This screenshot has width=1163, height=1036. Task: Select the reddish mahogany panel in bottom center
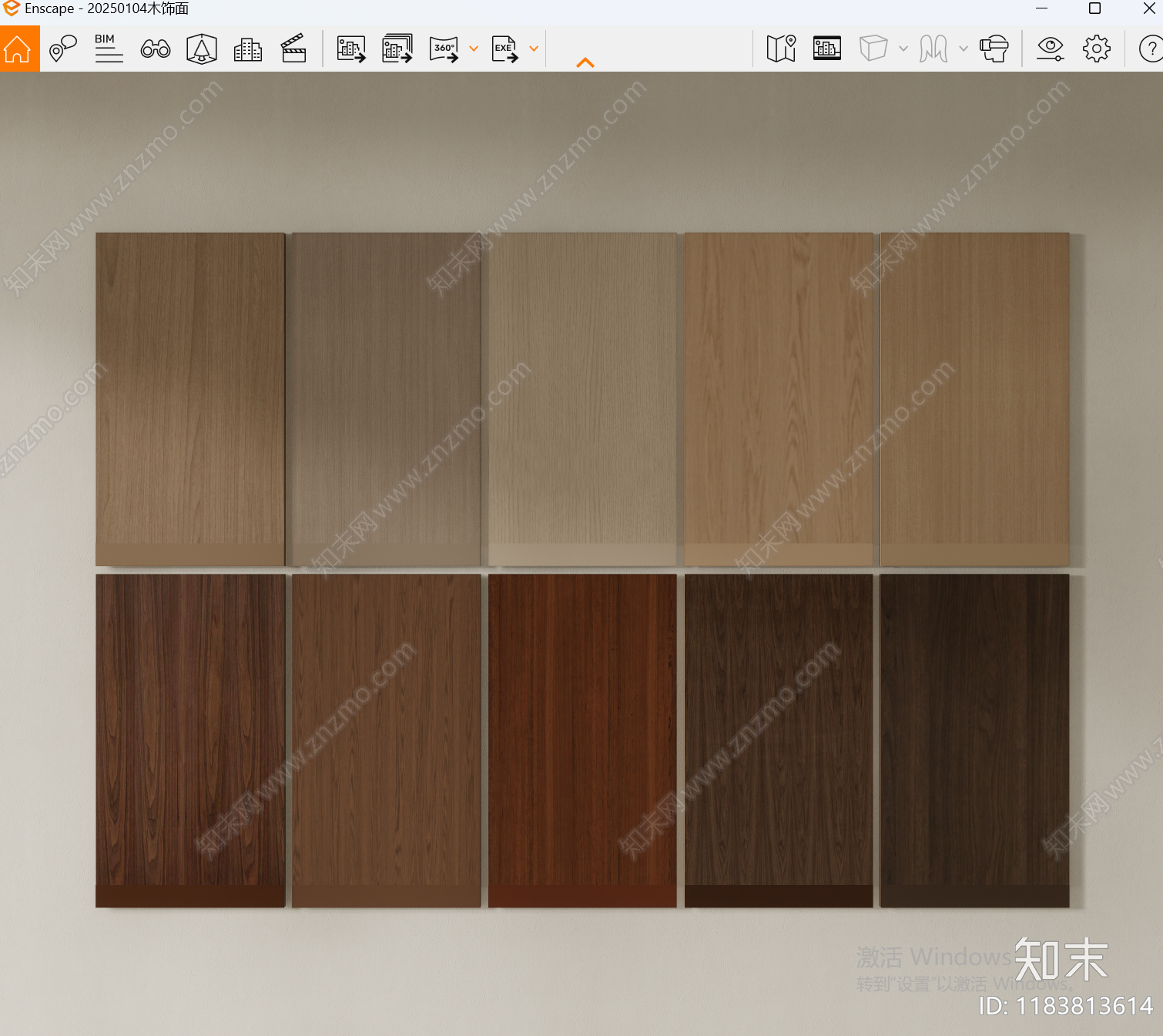pyautogui.click(x=582, y=740)
